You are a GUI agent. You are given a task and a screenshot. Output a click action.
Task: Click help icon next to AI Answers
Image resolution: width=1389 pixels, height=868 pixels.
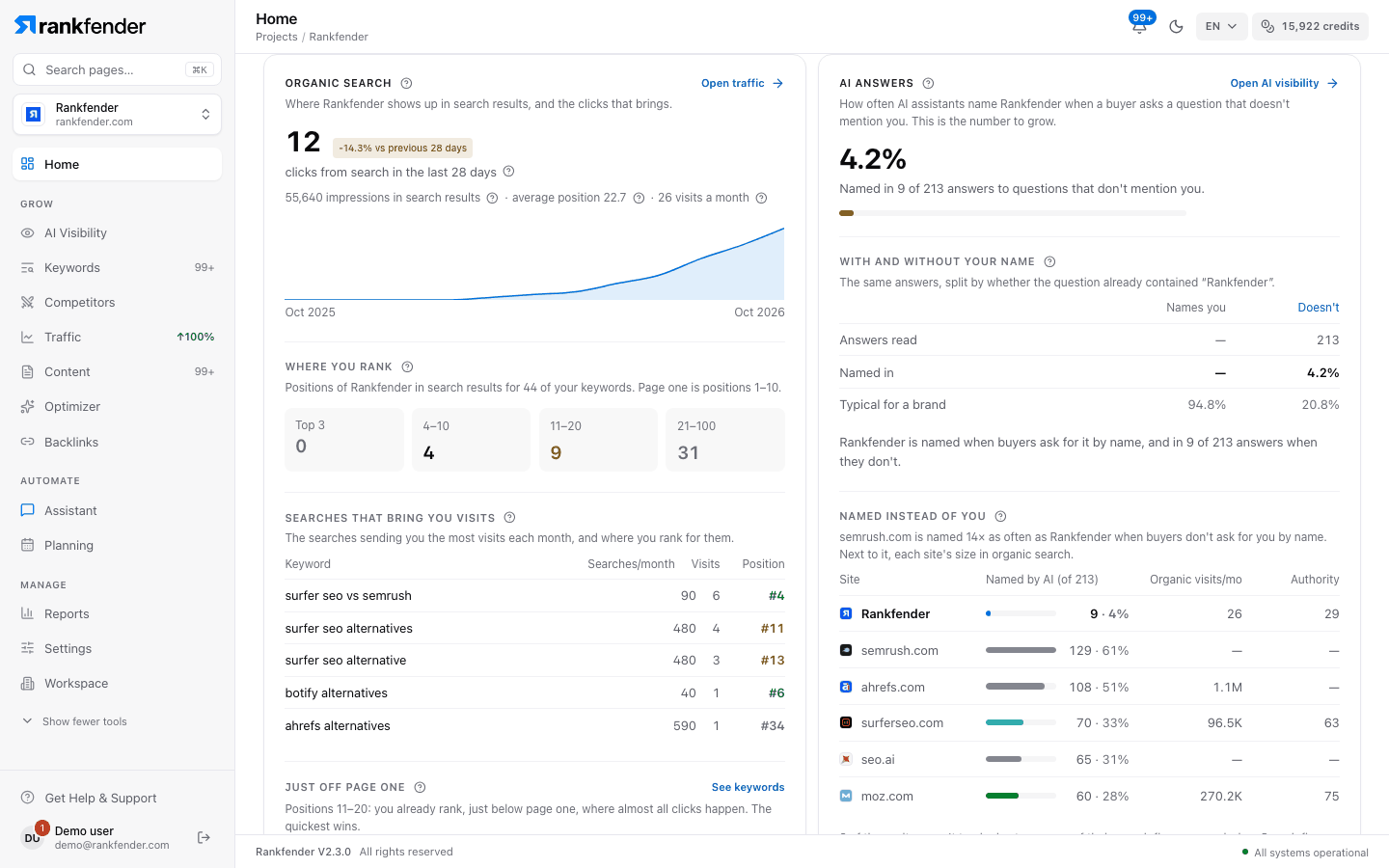coord(928,83)
